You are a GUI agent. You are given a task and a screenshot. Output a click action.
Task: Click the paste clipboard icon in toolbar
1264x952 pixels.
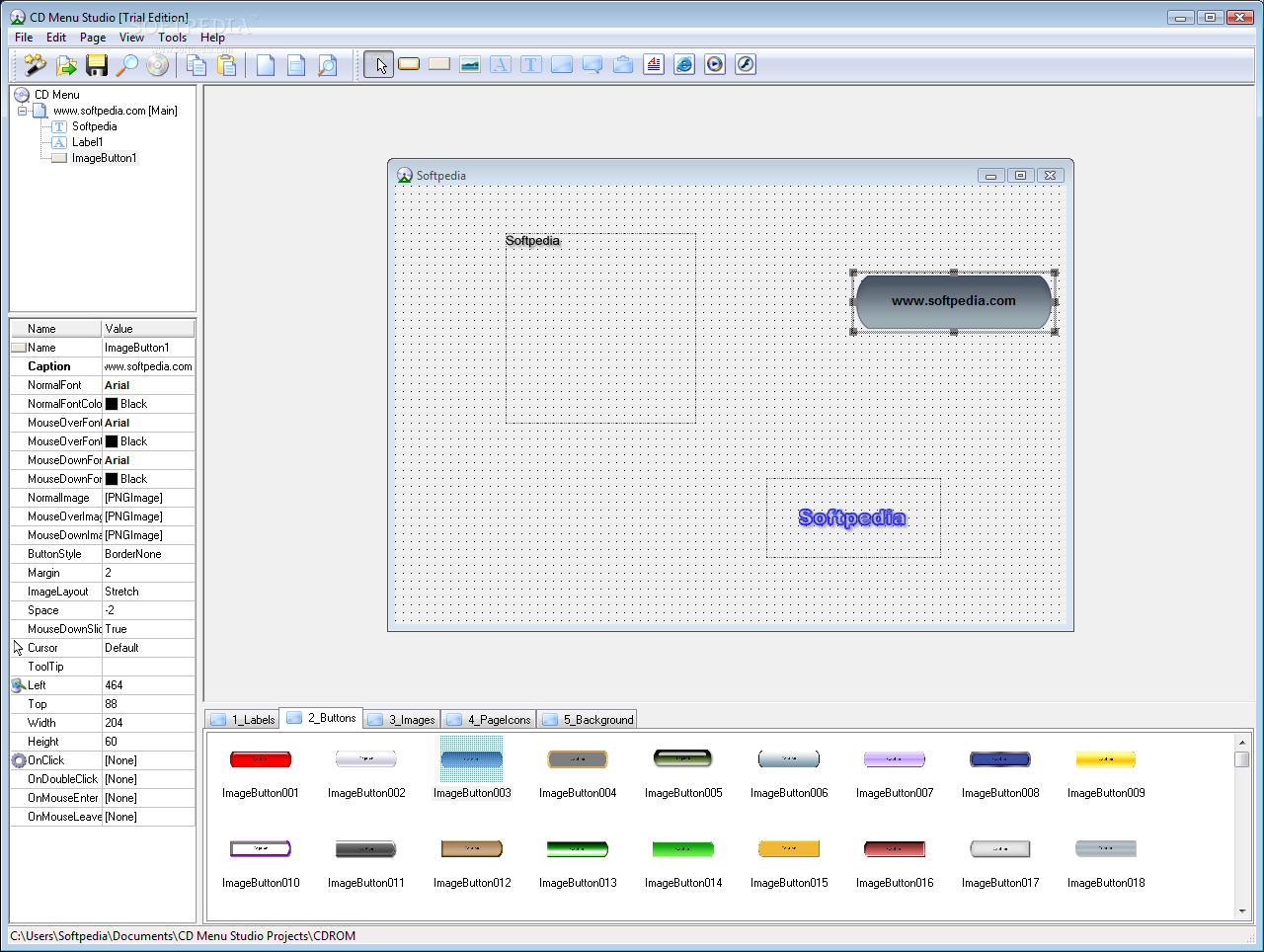click(x=227, y=65)
